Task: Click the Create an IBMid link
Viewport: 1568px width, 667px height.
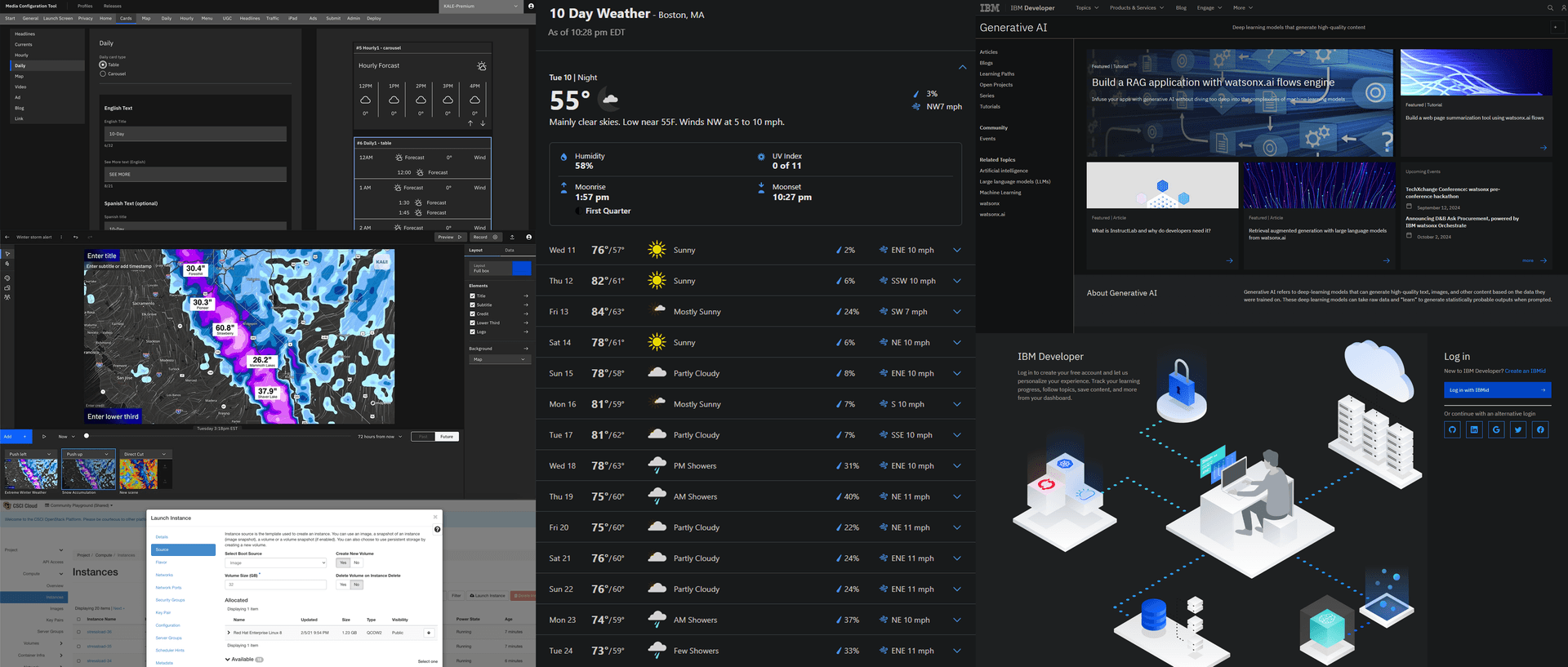Action: 1525,371
